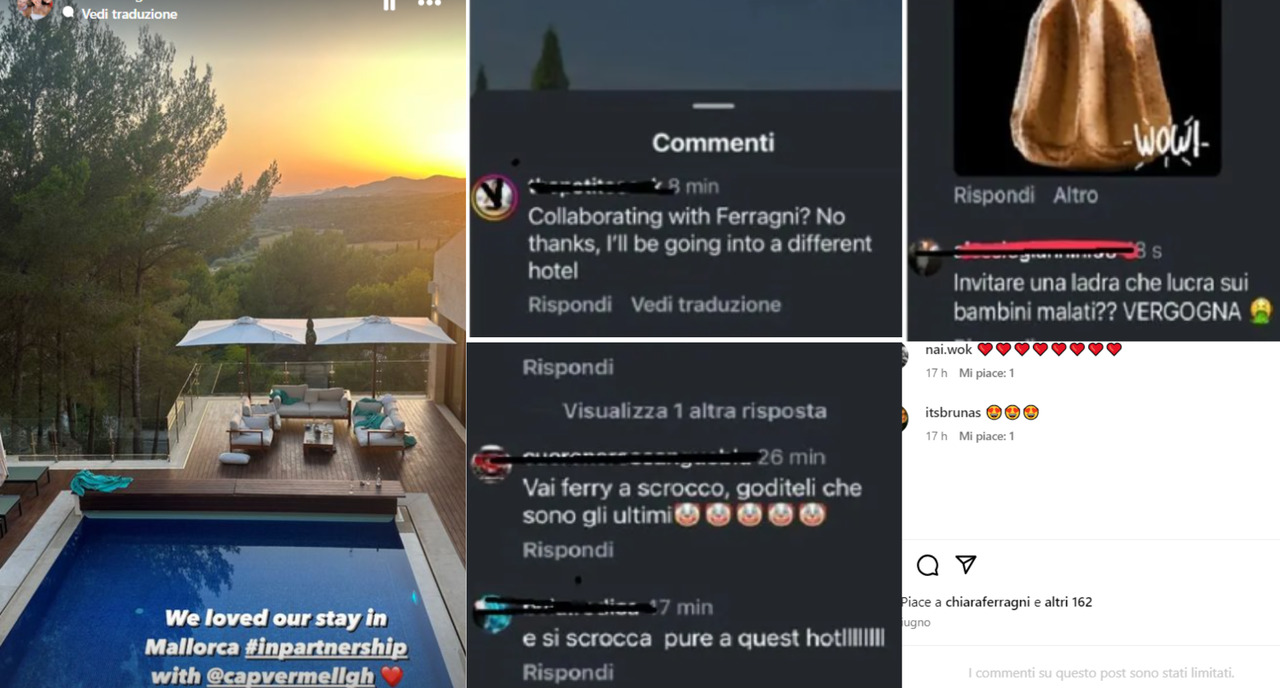
Task: Expand 'Visualizza 1 altra risposta'
Action: point(694,411)
